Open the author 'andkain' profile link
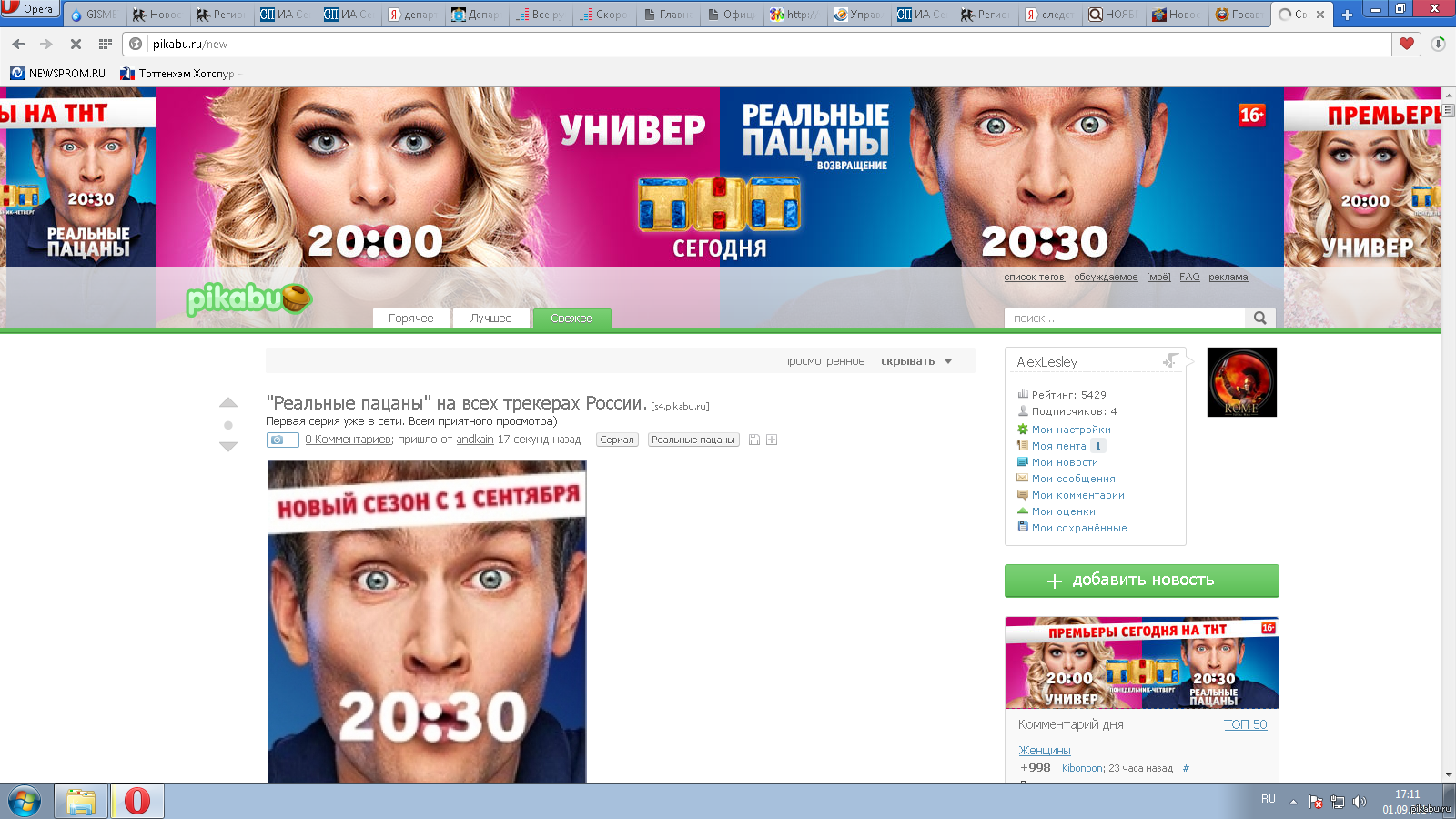The width and height of the screenshot is (1456, 819). tap(475, 440)
